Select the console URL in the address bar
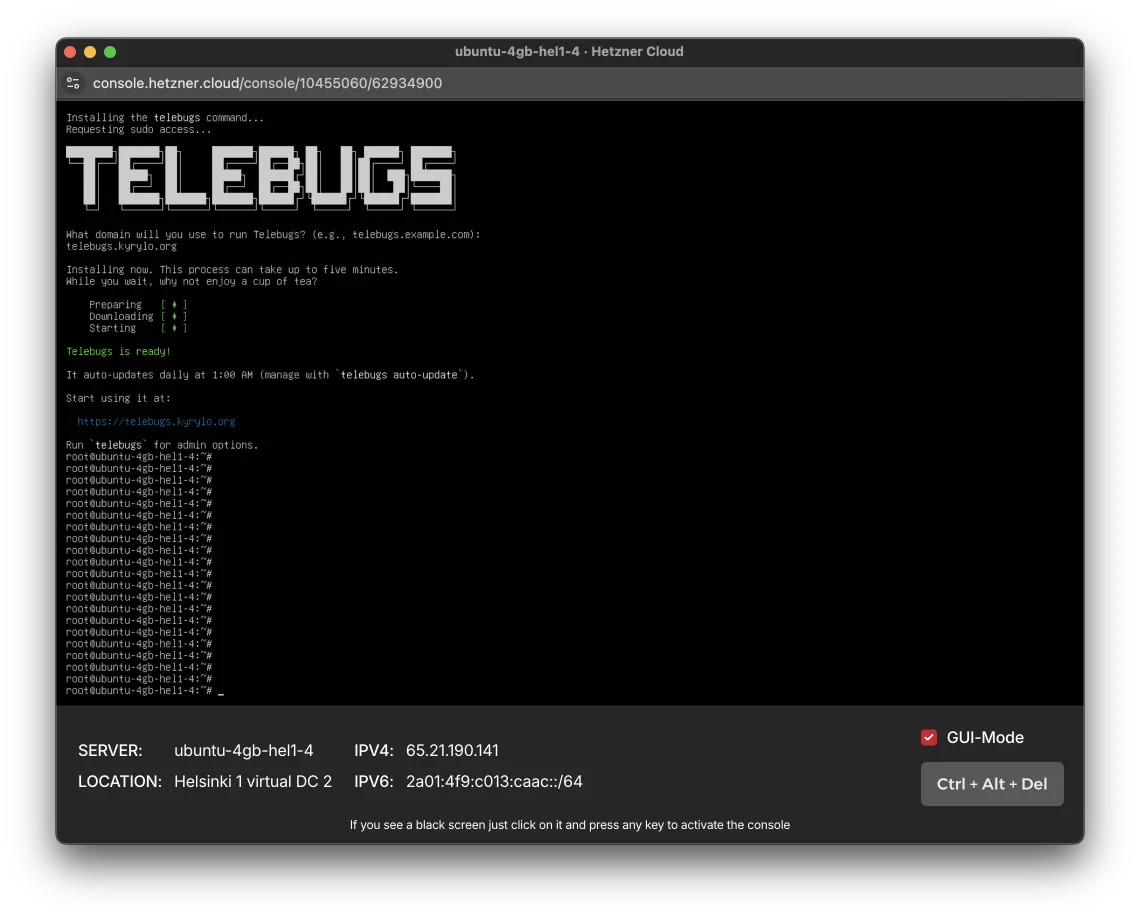This screenshot has height=918, width=1140. (267, 83)
